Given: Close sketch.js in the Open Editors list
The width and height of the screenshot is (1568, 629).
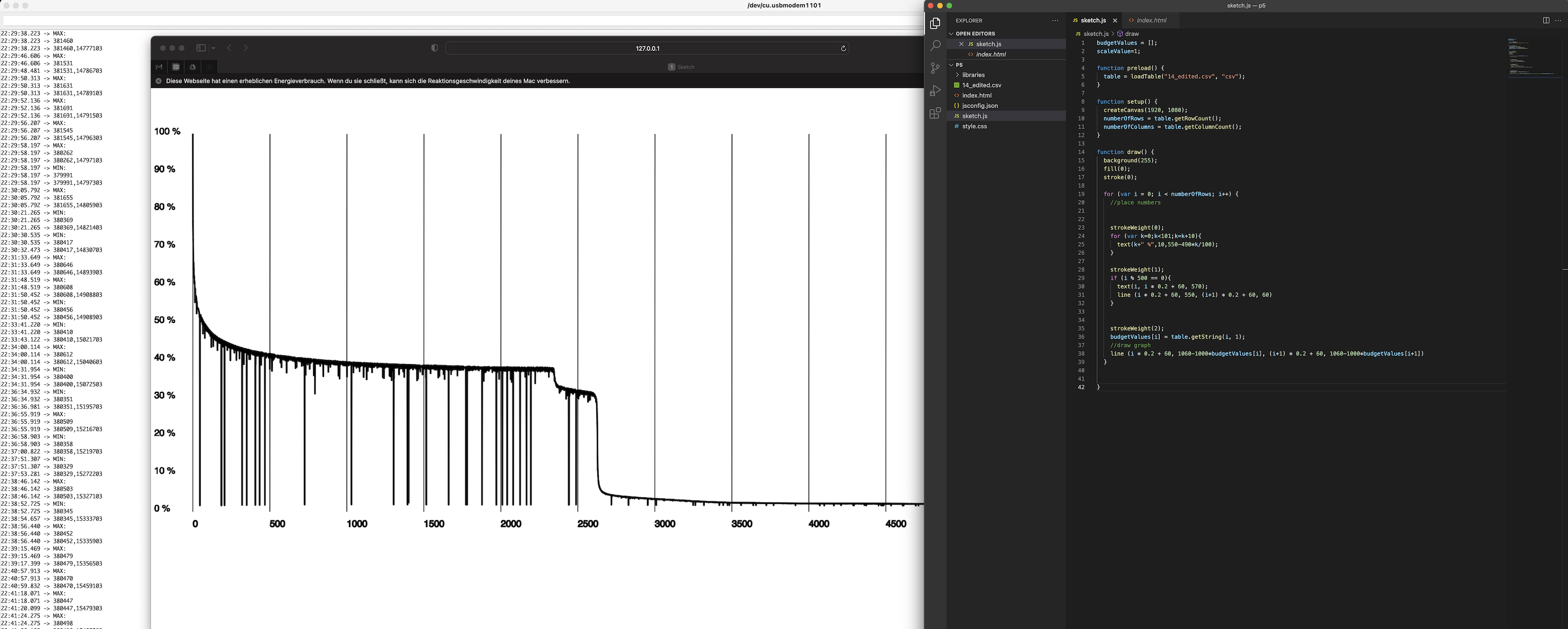Looking at the screenshot, I should pos(961,44).
